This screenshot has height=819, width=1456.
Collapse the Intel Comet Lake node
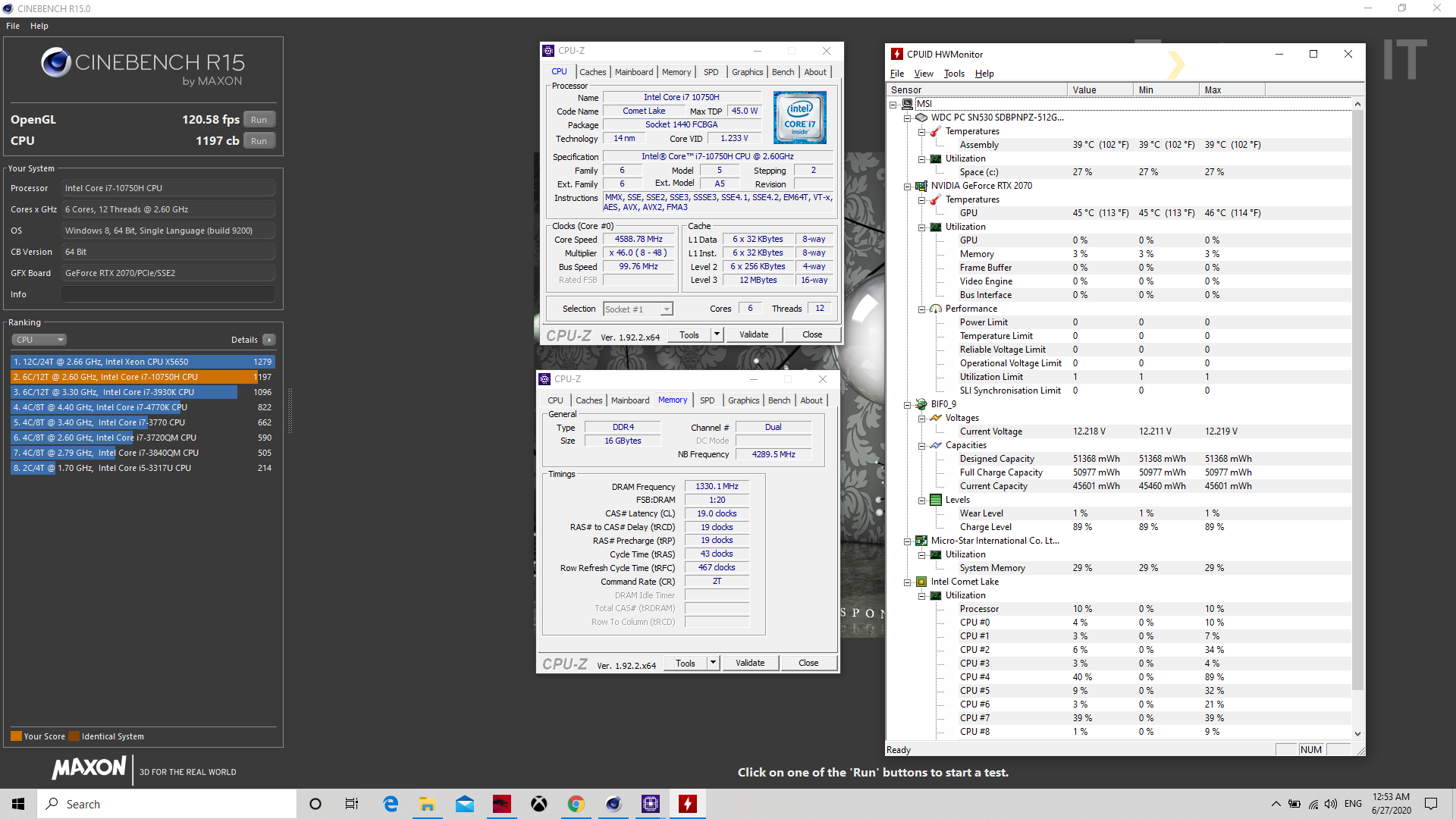907,582
